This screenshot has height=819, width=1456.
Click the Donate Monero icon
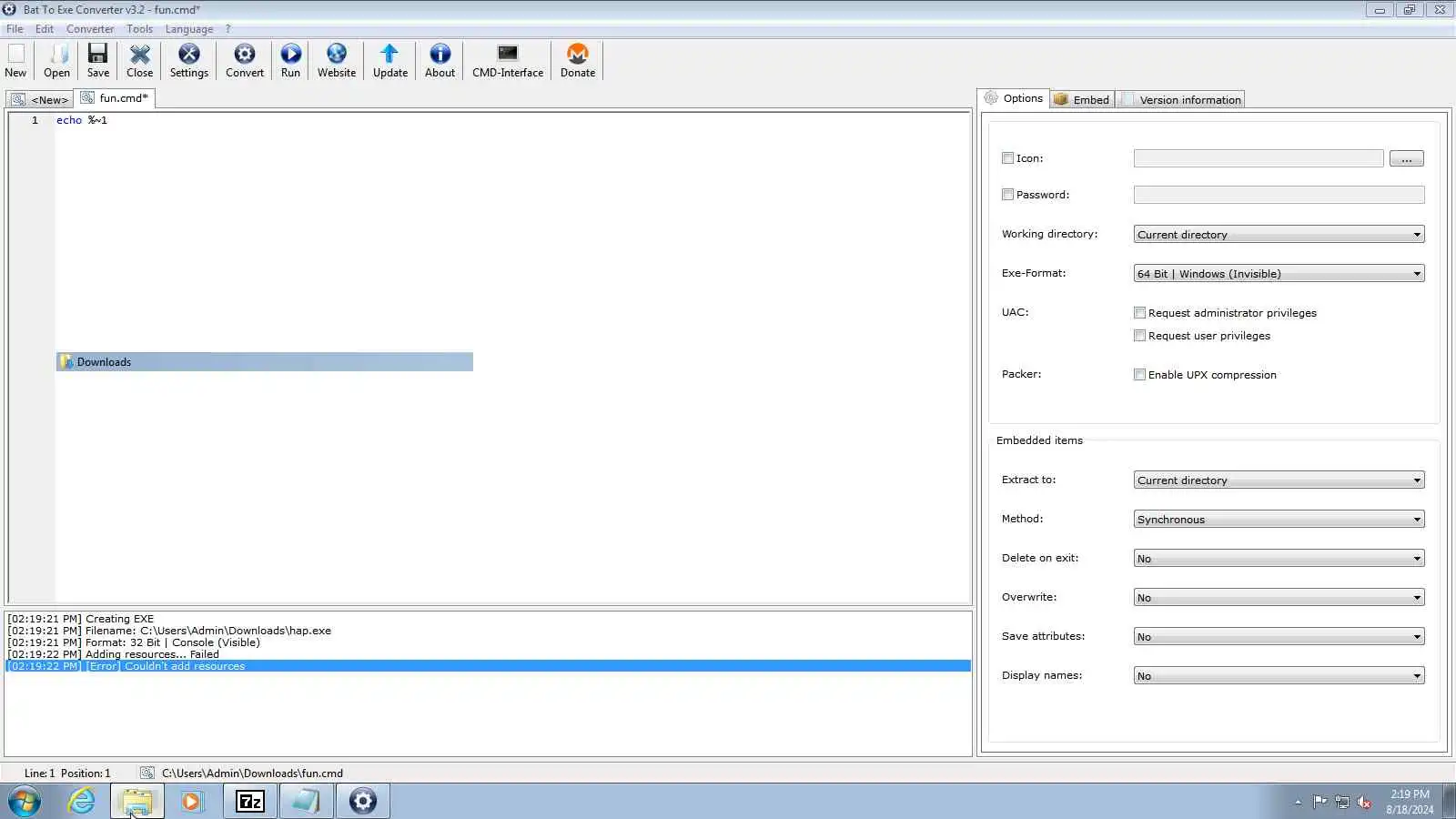pyautogui.click(x=578, y=61)
